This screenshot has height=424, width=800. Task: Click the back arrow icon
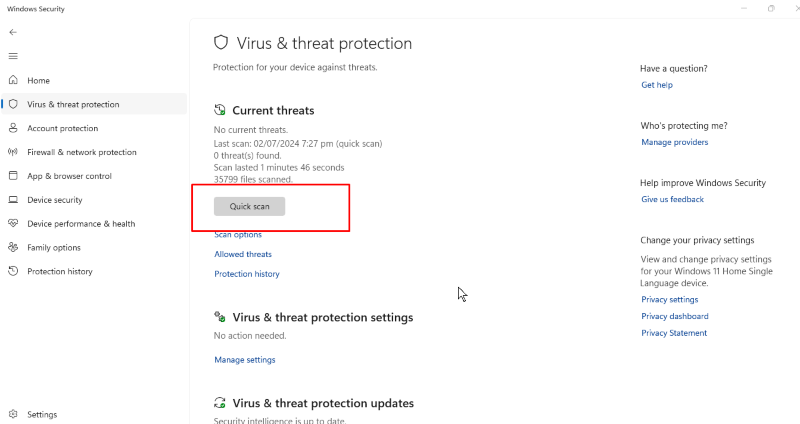[x=13, y=32]
